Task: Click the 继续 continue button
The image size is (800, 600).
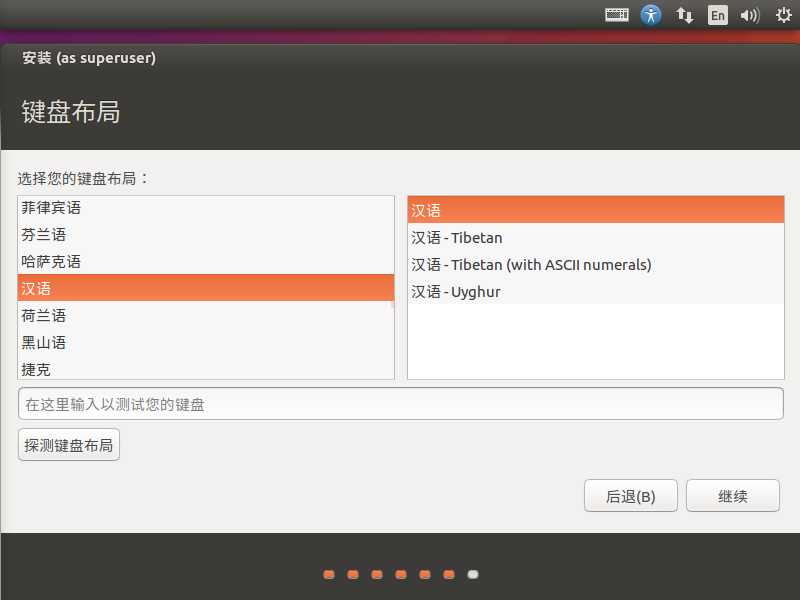Action: (x=733, y=495)
